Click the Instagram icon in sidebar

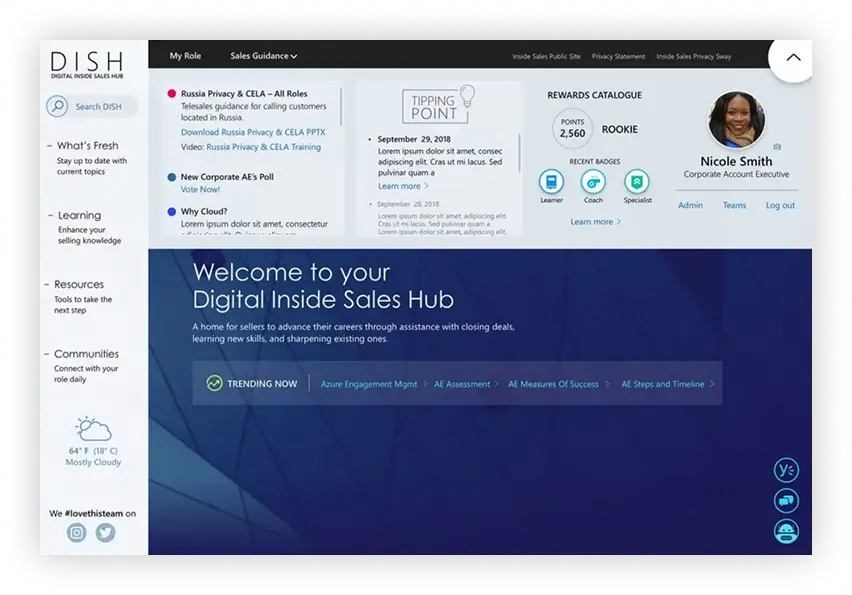pos(77,533)
